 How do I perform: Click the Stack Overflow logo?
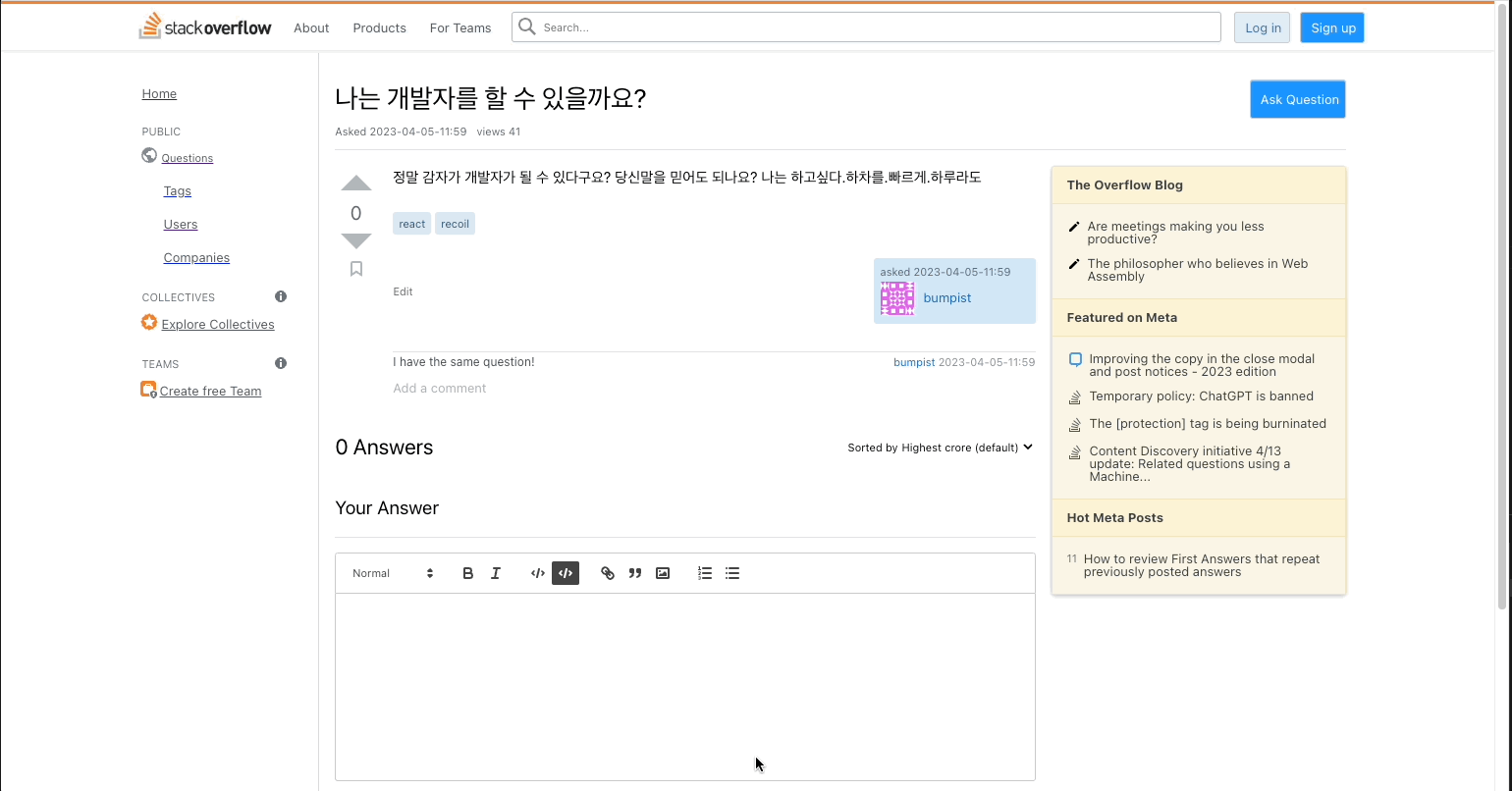click(205, 26)
